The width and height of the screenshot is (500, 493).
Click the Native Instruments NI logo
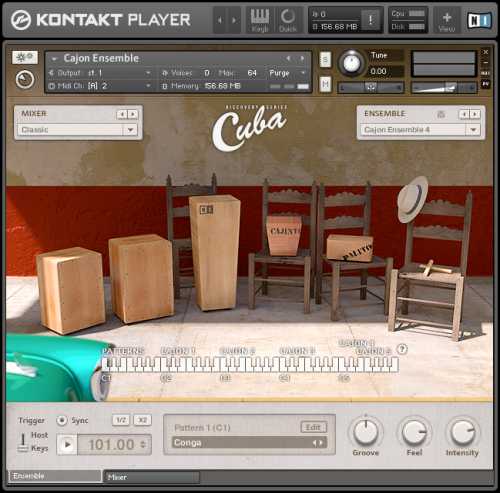point(479,20)
